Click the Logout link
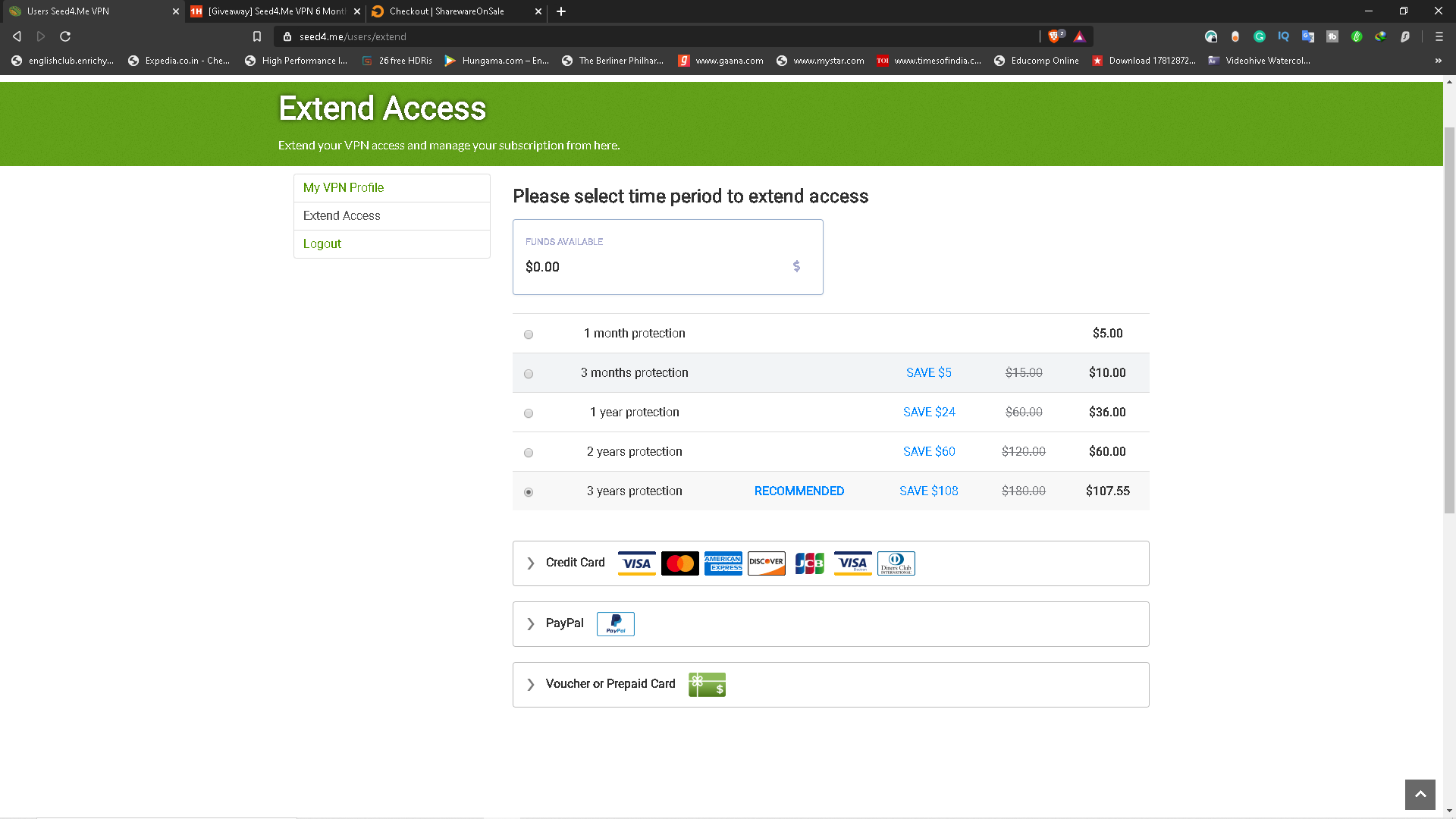Screen dimensions: 1456x819 pyautogui.click(x=322, y=243)
